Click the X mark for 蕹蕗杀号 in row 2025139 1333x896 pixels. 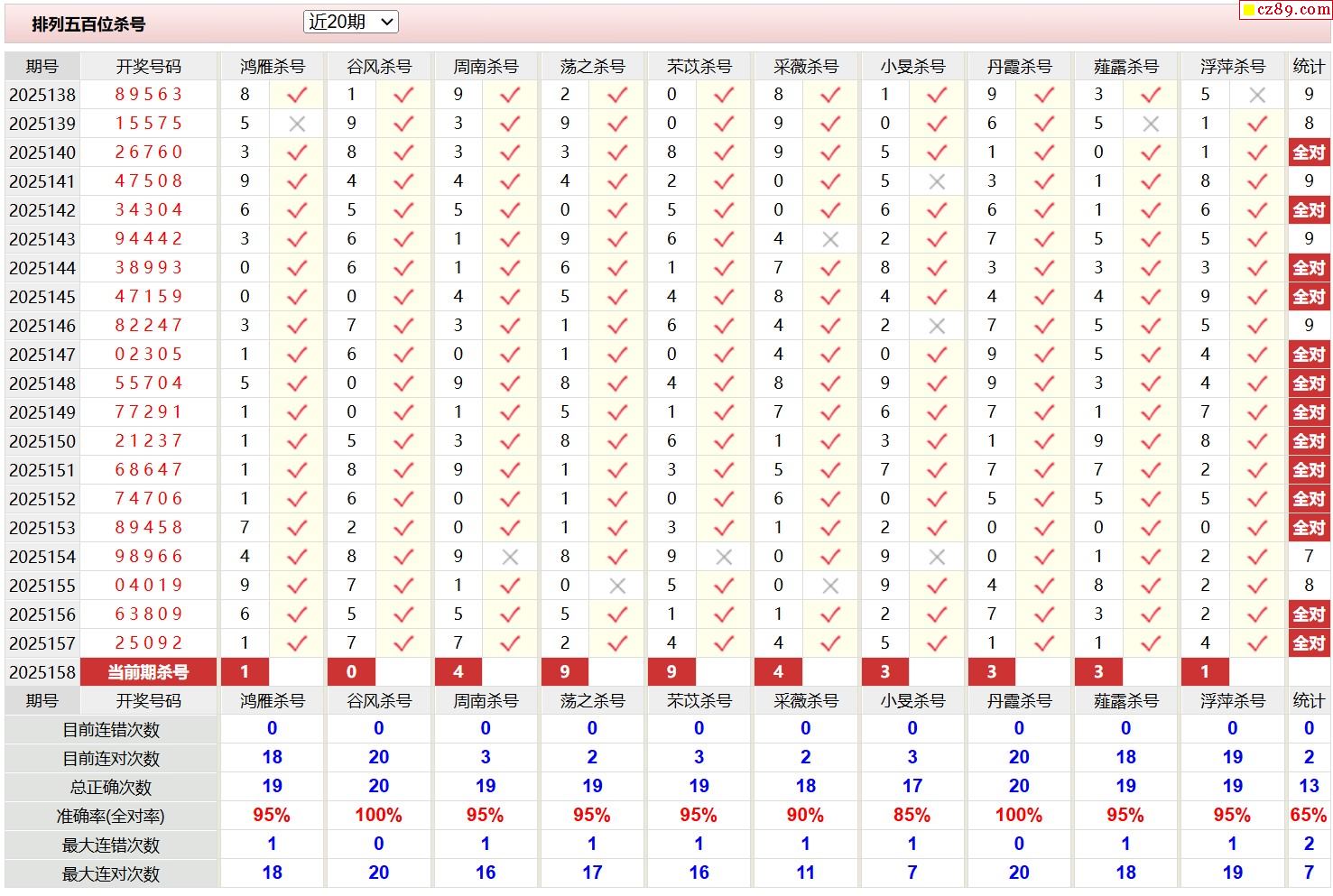1151,124
